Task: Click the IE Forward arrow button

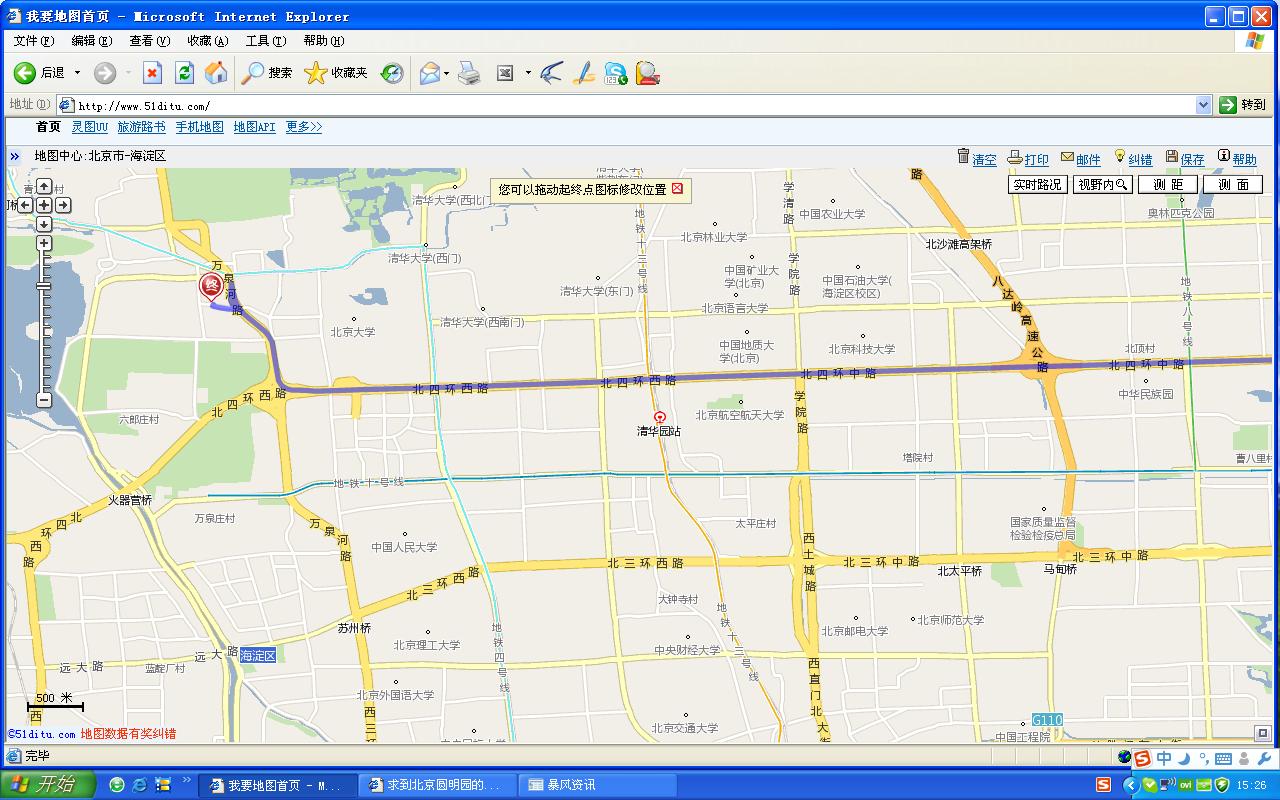Action: tap(105, 73)
